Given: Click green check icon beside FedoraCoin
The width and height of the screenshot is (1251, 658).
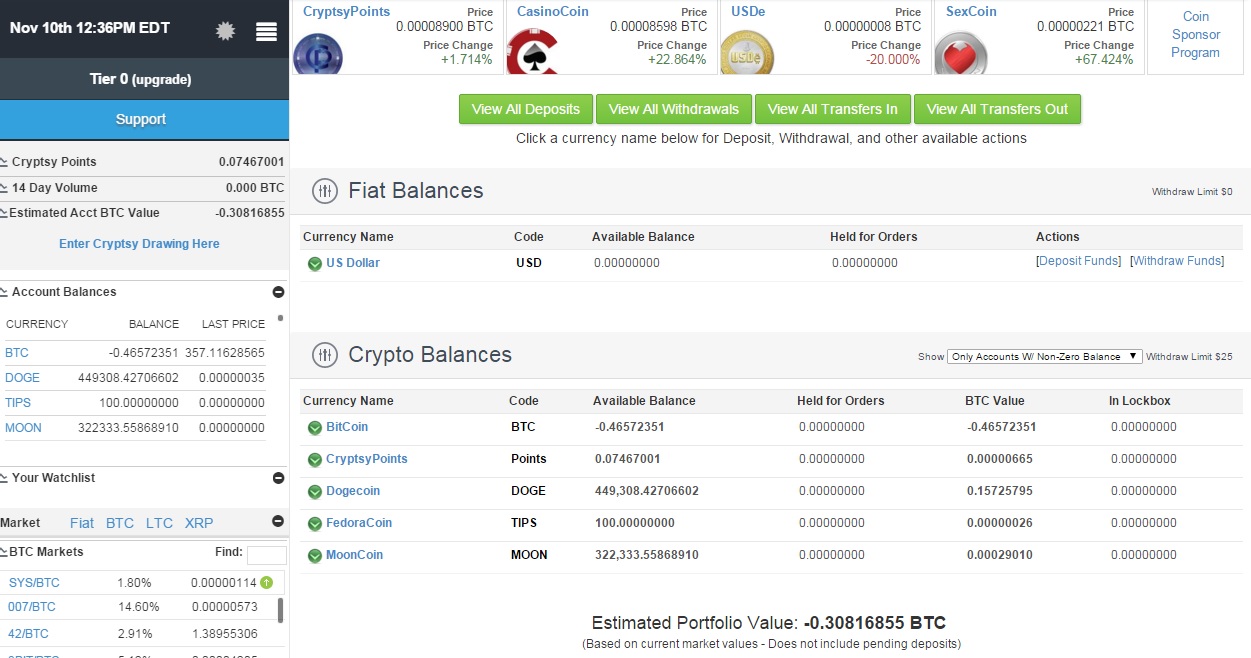Looking at the screenshot, I should 314,524.
